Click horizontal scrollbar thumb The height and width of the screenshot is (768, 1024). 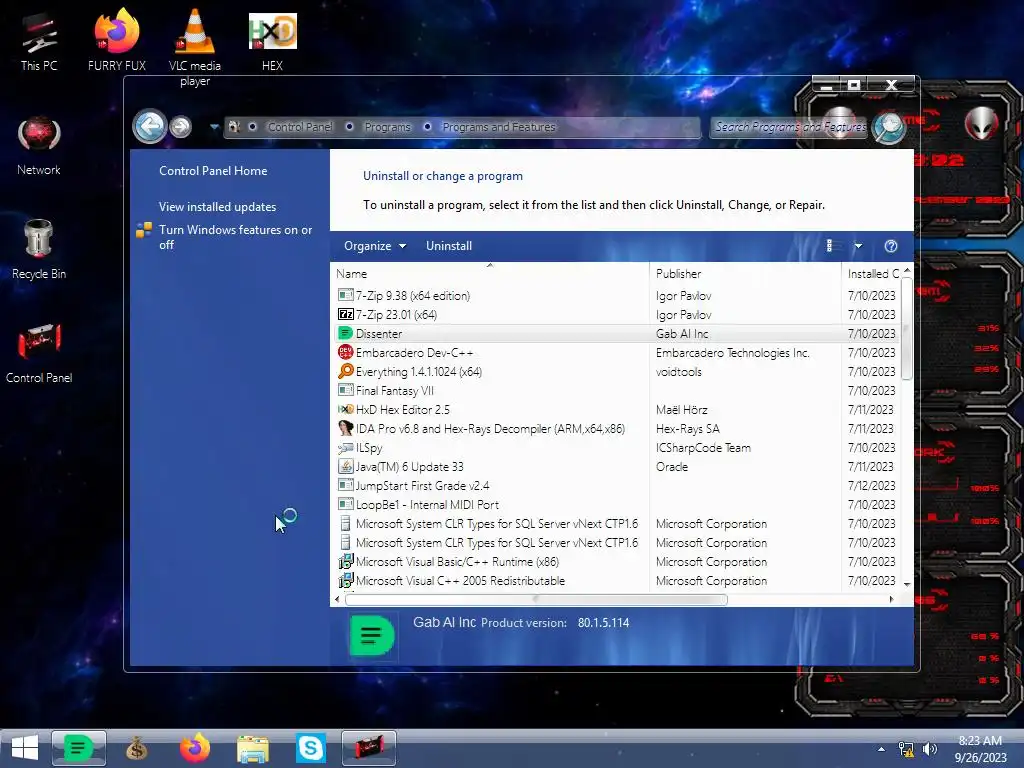(536, 600)
